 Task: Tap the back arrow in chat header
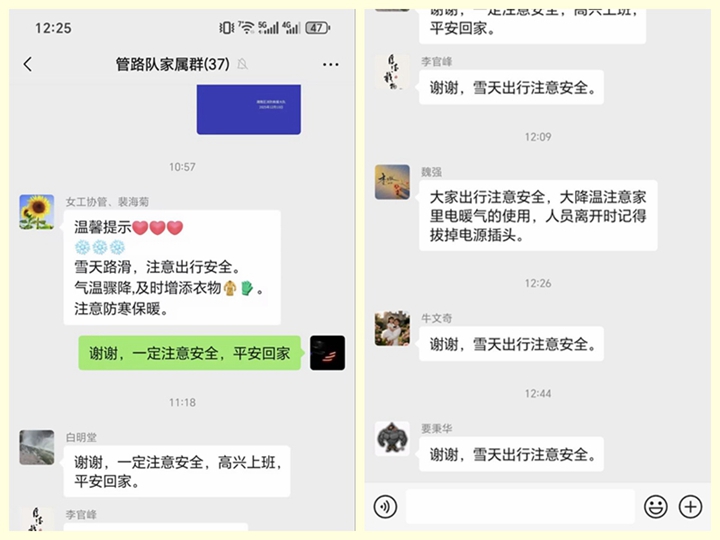pos(28,64)
